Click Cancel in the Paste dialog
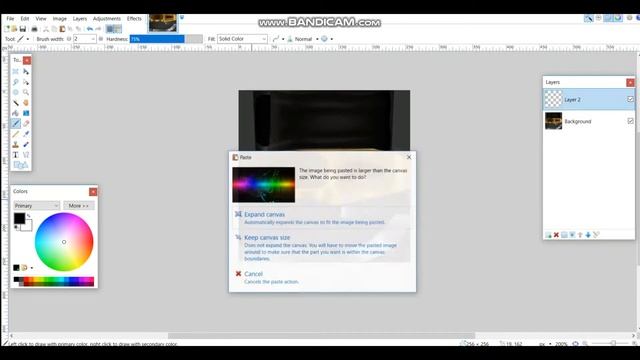 coord(322,277)
